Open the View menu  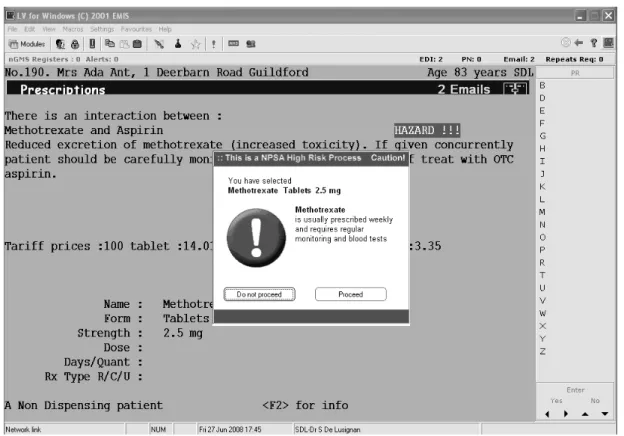[x=49, y=29]
